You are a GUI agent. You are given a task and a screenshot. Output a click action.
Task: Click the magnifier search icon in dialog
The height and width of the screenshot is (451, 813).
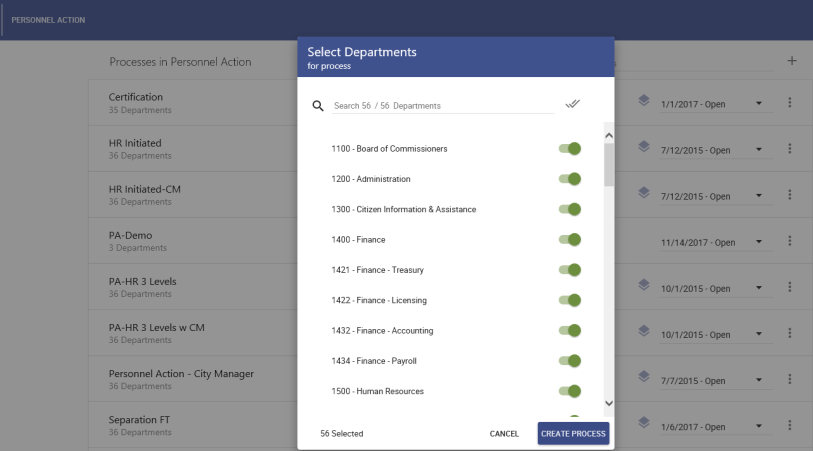coord(318,105)
